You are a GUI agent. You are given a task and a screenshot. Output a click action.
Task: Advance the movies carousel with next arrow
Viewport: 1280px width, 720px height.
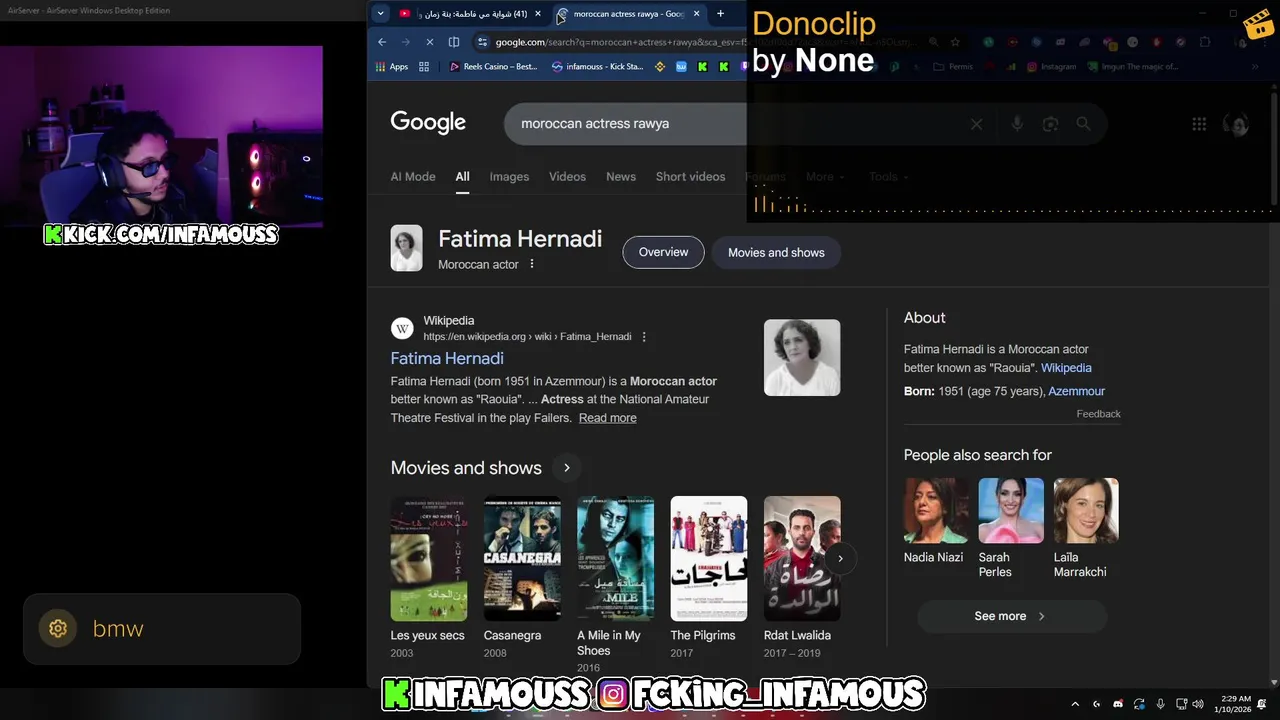pos(840,559)
